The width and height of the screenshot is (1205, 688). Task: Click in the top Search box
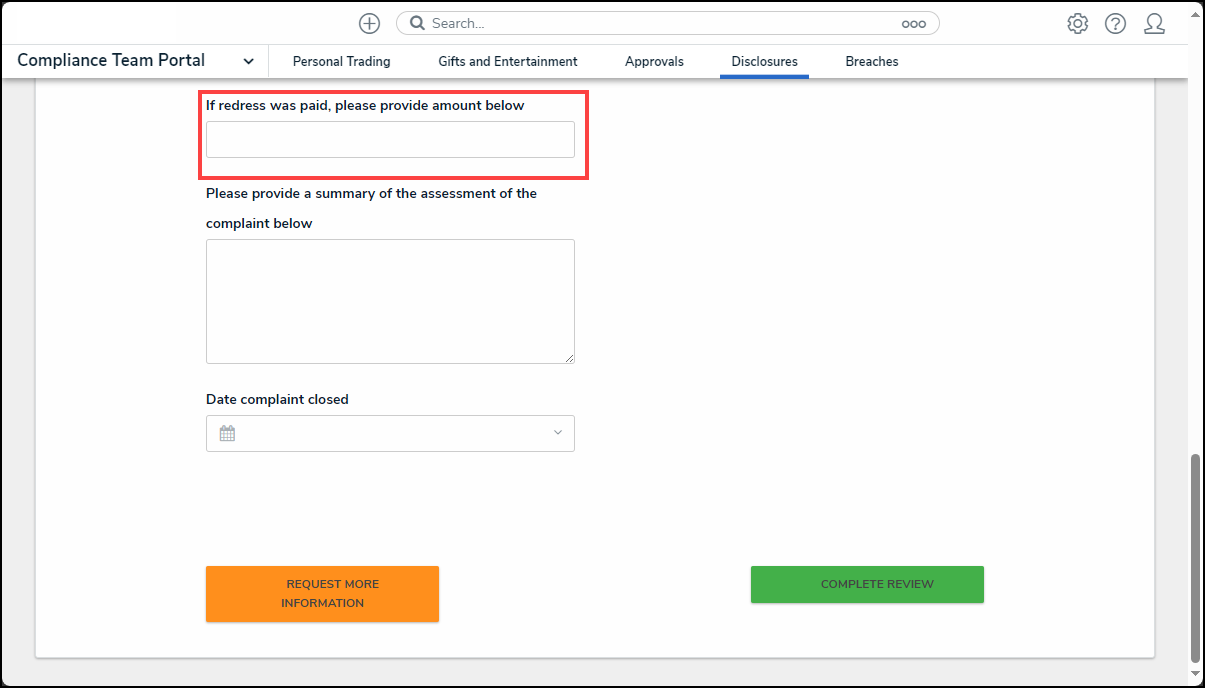point(660,23)
